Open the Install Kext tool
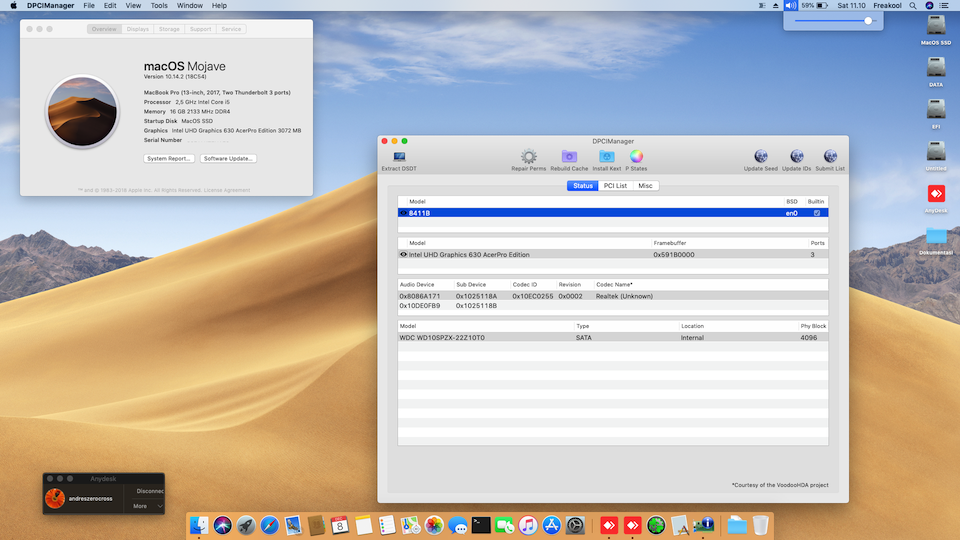The height and width of the screenshot is (540, 960). coord(606,157)
